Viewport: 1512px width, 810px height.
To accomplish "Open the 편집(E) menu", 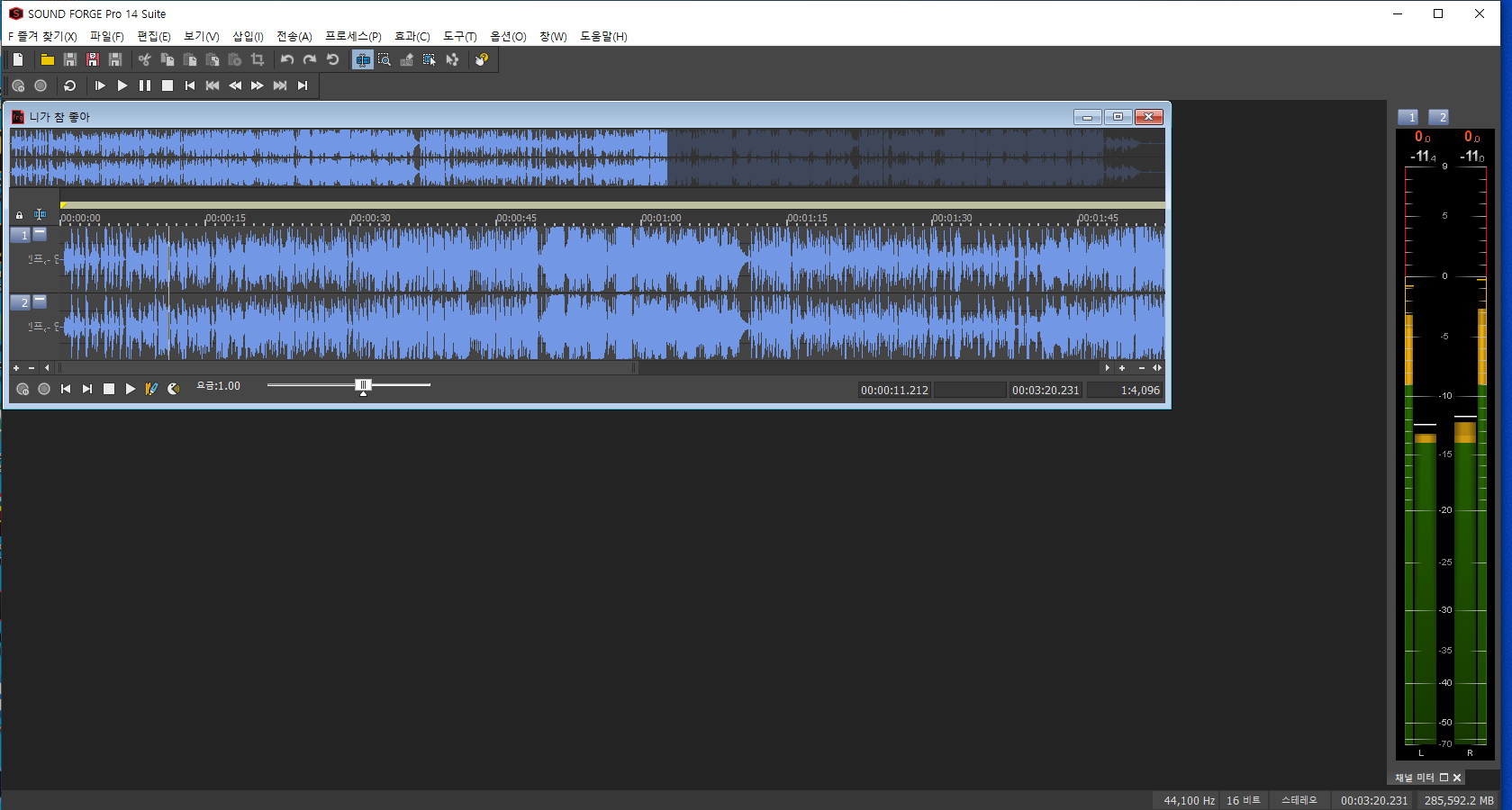I will point(154,37).
